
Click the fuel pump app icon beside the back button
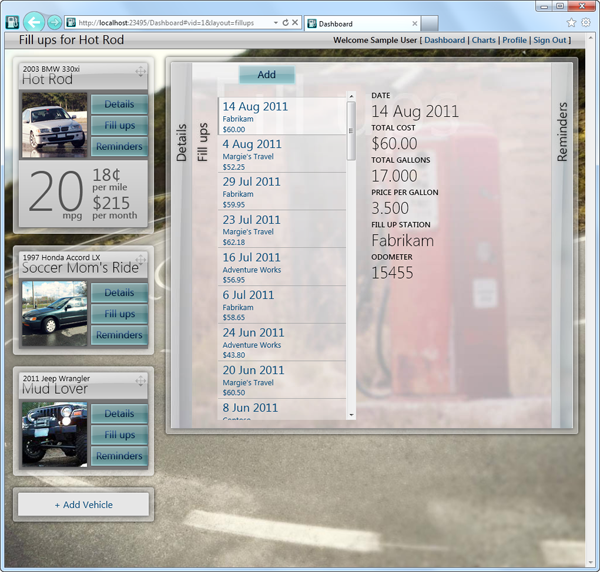12,23
